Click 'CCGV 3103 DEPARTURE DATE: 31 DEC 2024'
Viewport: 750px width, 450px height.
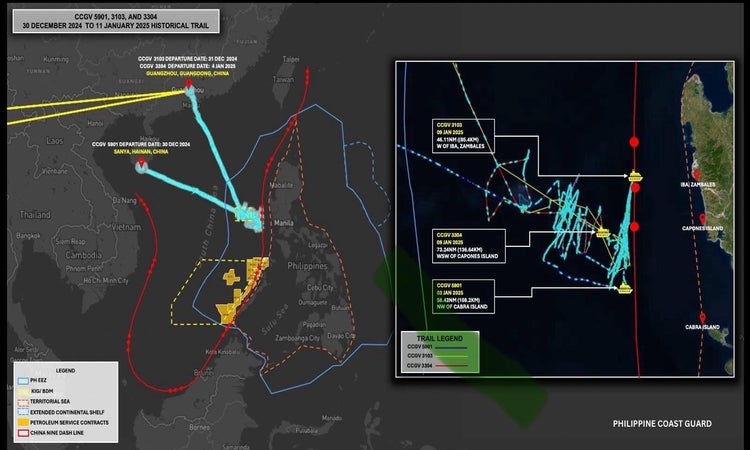click(188, 58)
